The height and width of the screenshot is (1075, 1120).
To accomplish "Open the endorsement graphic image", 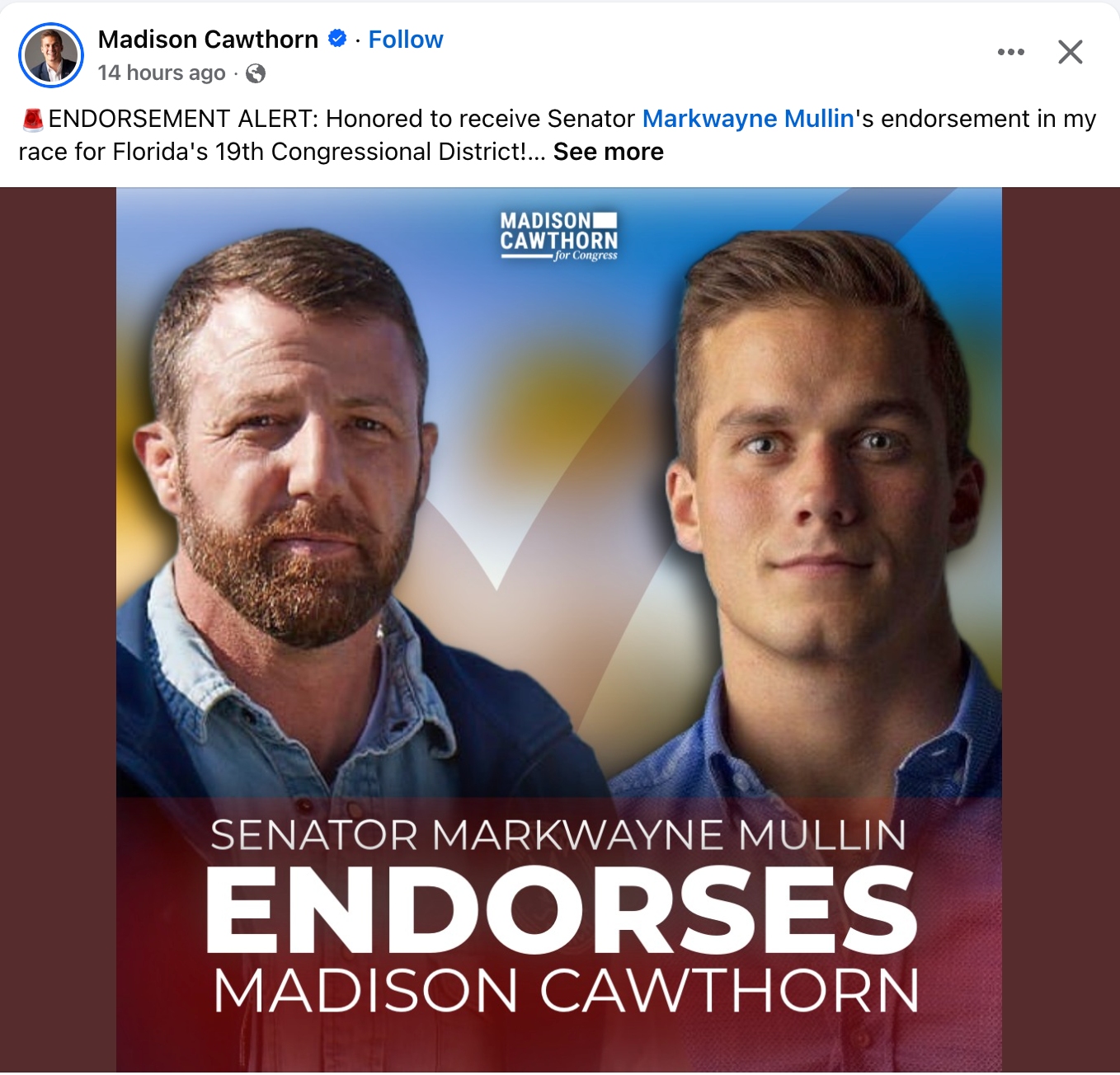I will click(x=559, y=631).
